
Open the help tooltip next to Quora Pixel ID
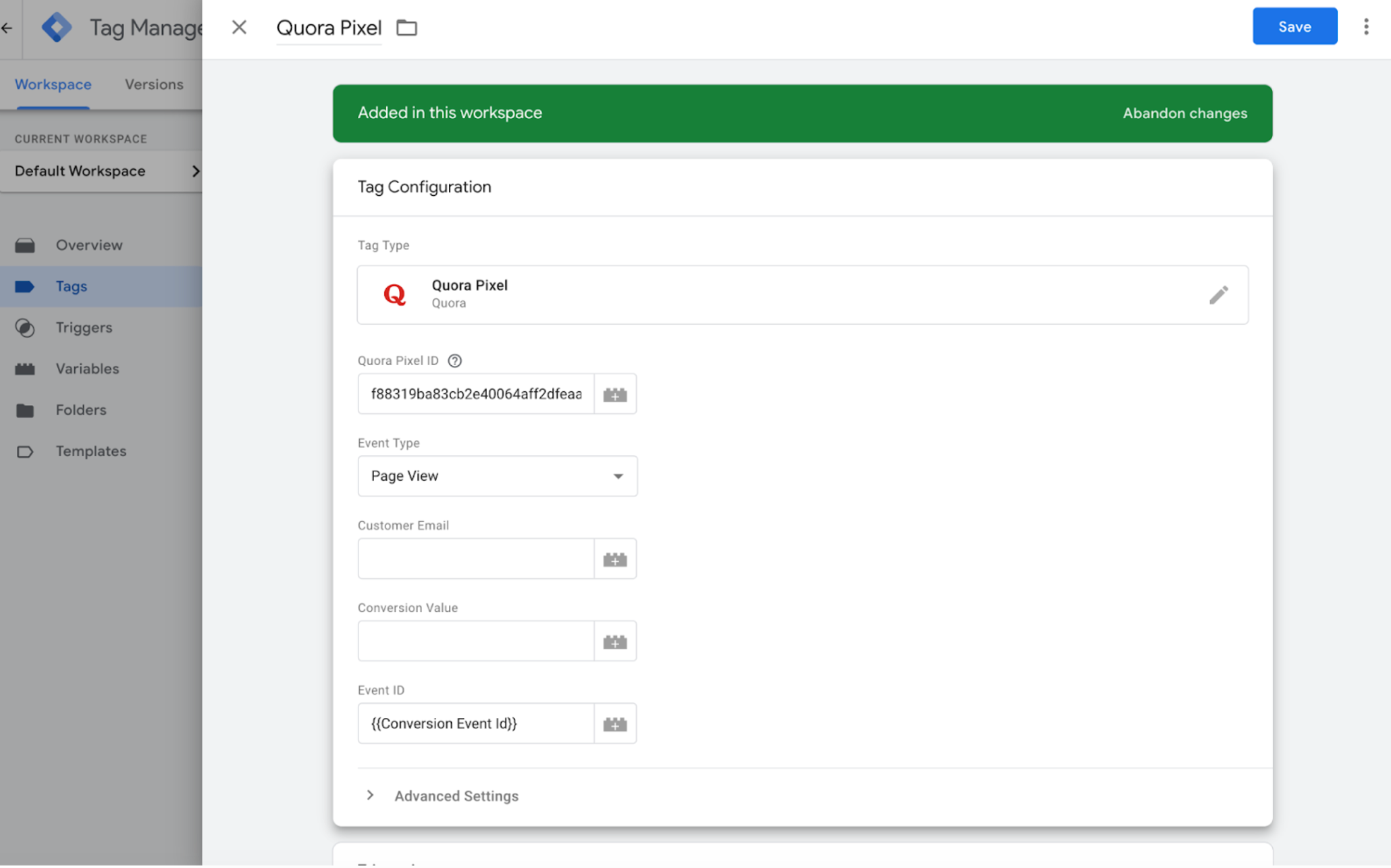[455, 360]
